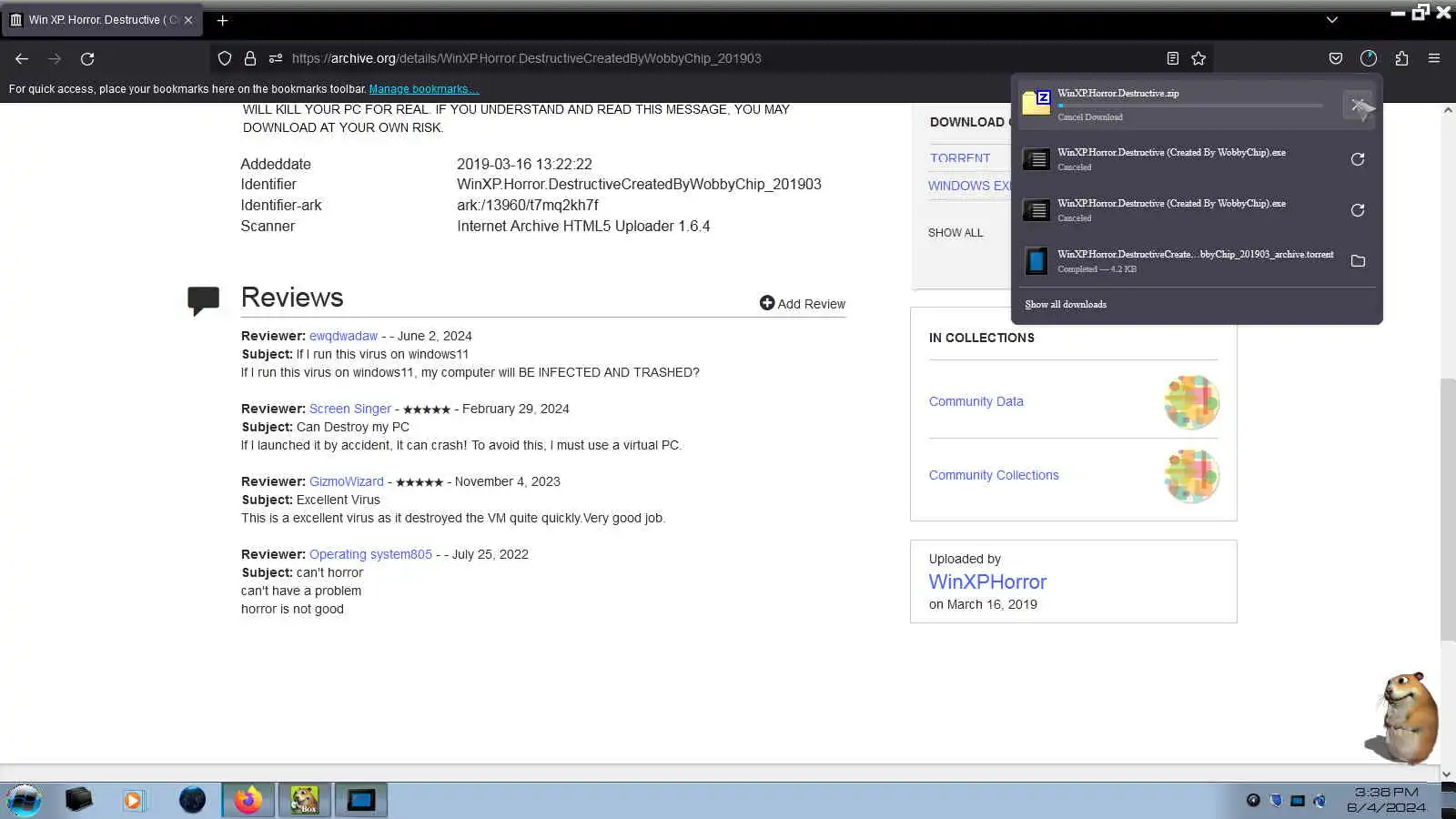Viewport: 1456px width, 819px height.
Task: Open Community Data collection
Action: coord(976,401)
